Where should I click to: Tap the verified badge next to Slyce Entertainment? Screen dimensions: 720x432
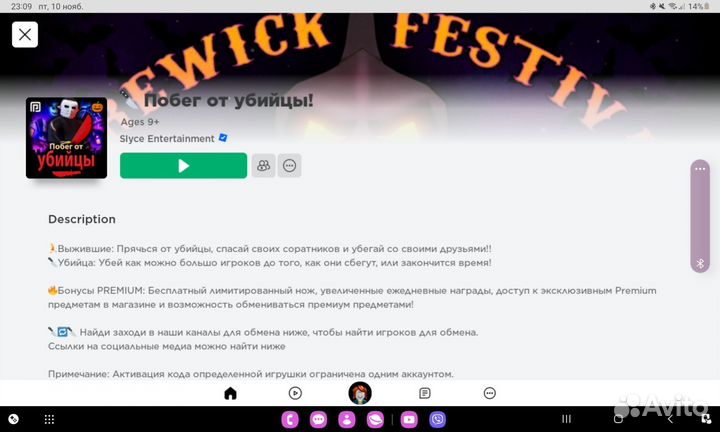[x=223, y=138]
